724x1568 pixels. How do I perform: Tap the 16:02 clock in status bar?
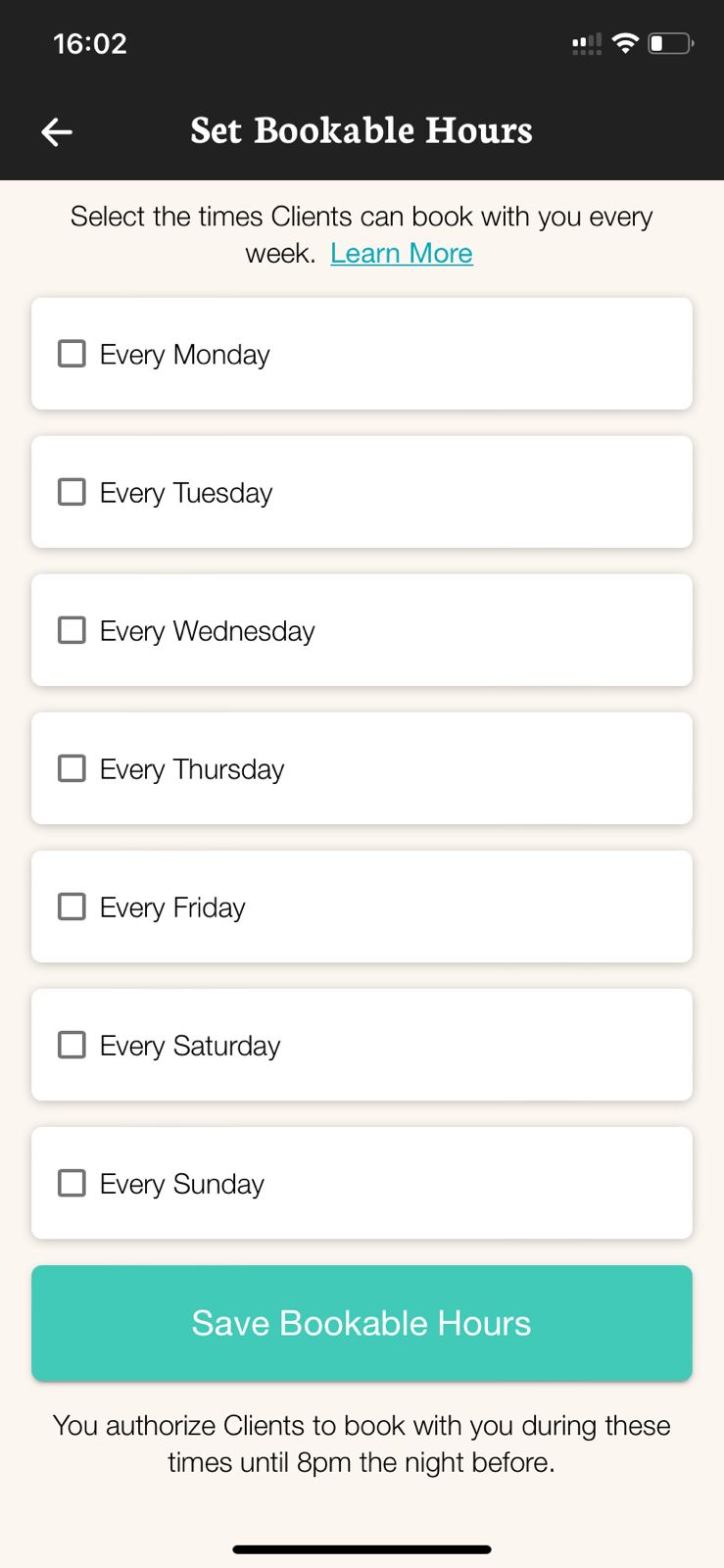point(90,44)
